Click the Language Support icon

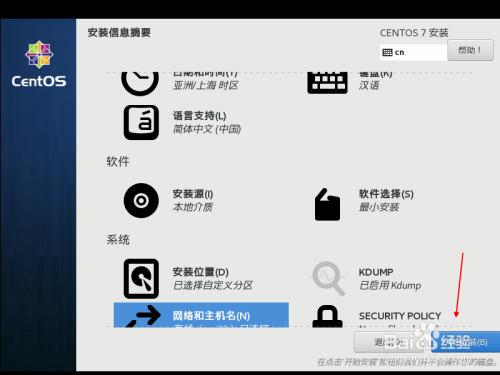141,122
